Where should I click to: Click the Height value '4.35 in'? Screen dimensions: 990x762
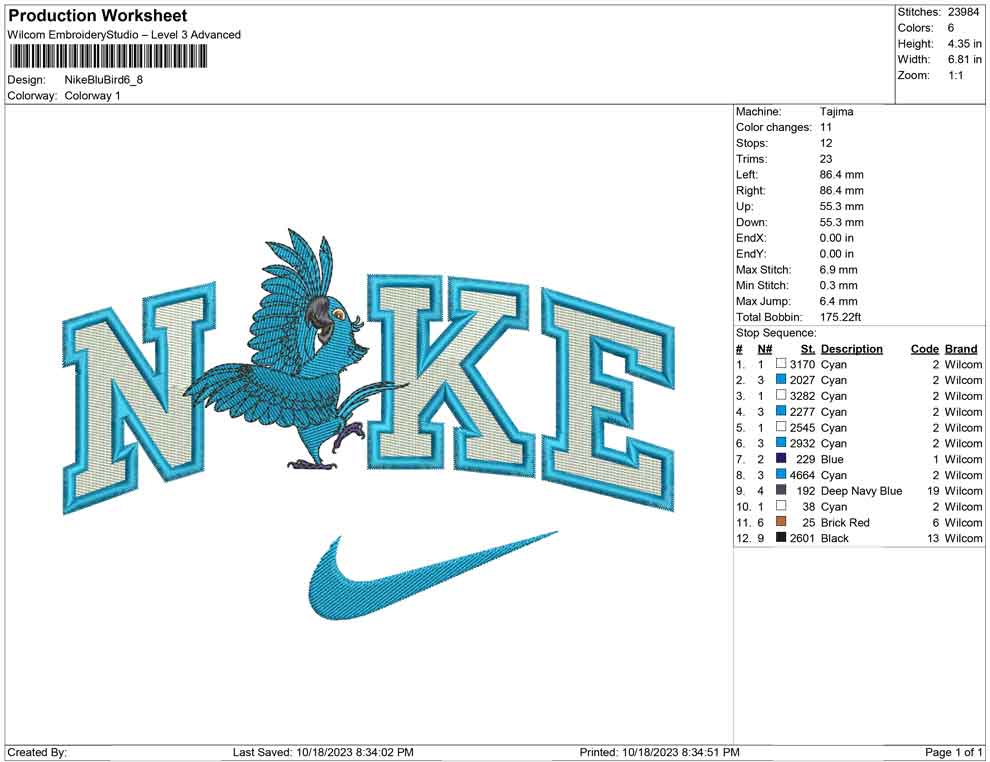coord(964,44)
